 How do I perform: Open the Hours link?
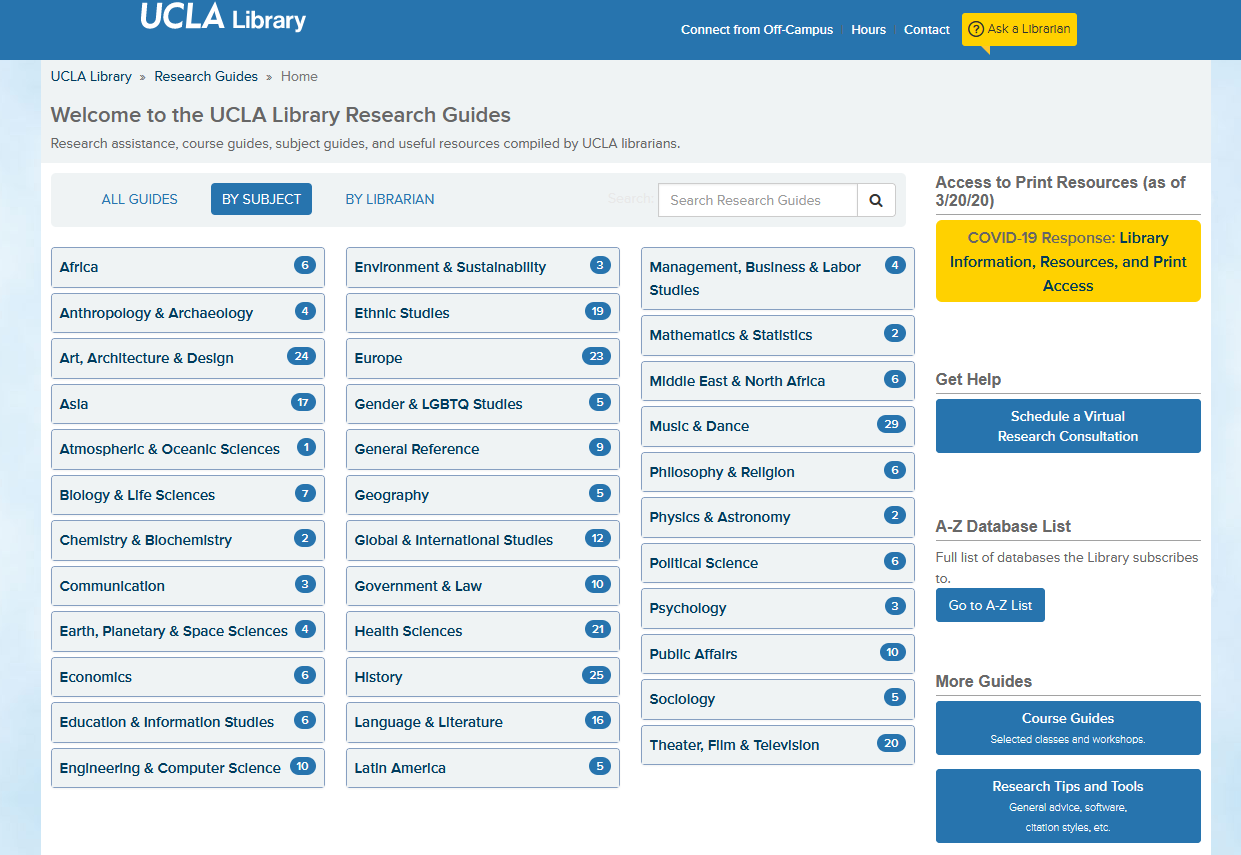[868, 30]
